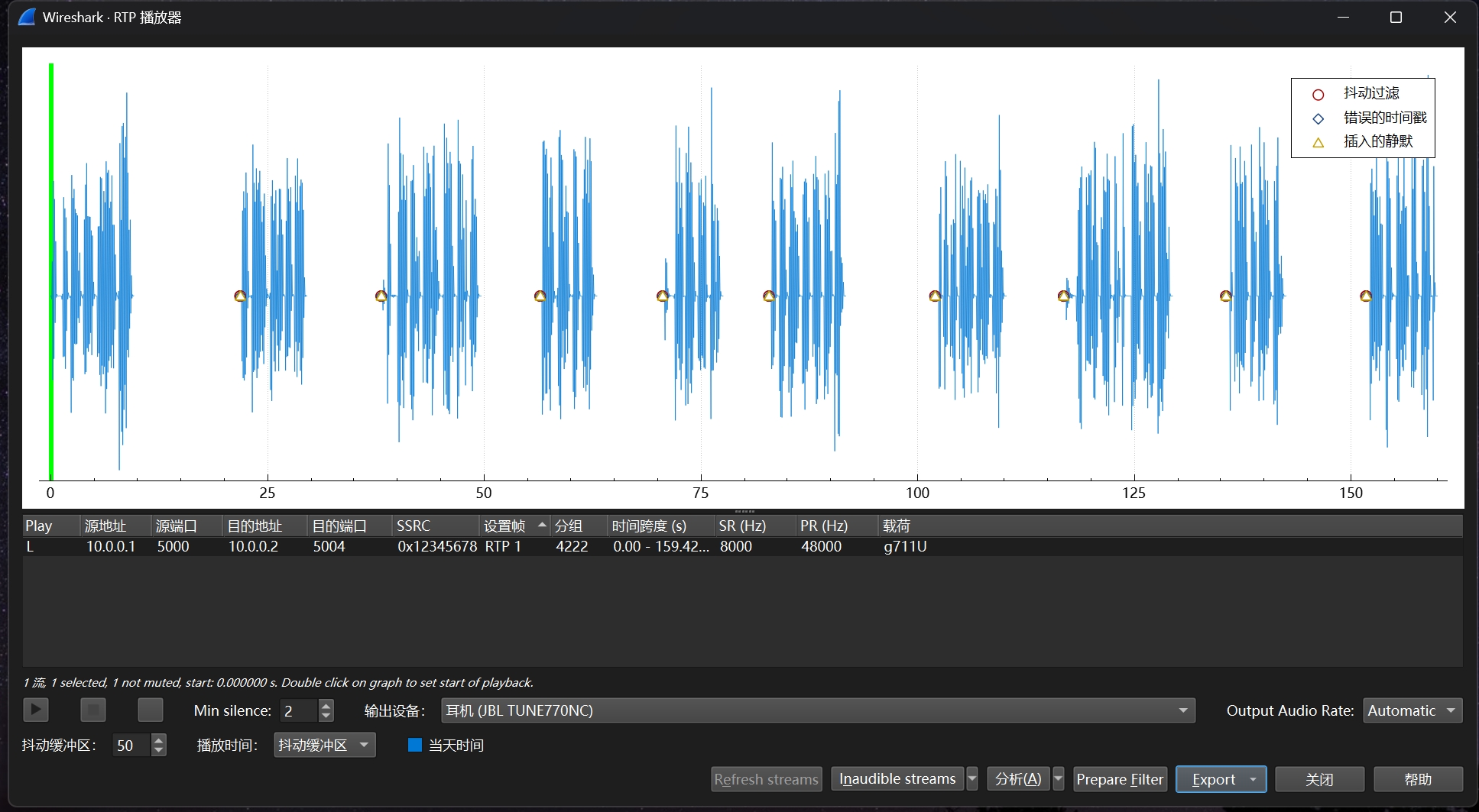Increase the Min silence spinner value
This screenshot has height=812, width=1479.
pos(326,705)
